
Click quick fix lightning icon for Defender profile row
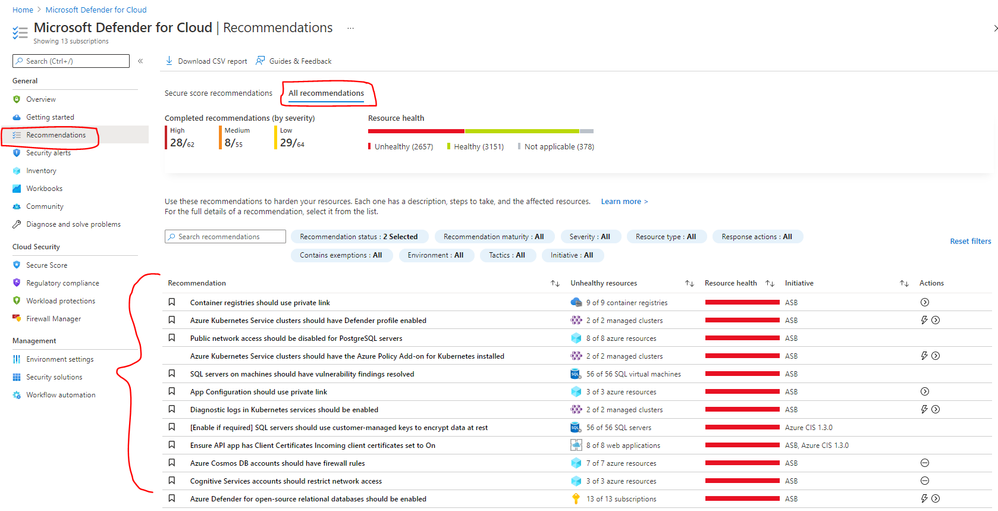(925, 320)
